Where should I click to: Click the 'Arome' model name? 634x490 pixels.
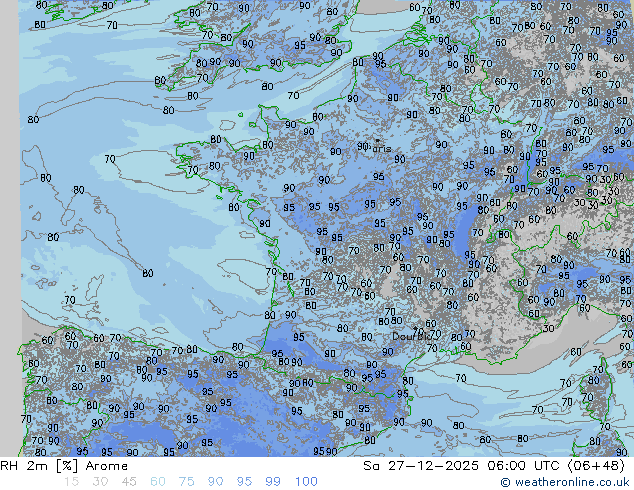click(106, 466)
